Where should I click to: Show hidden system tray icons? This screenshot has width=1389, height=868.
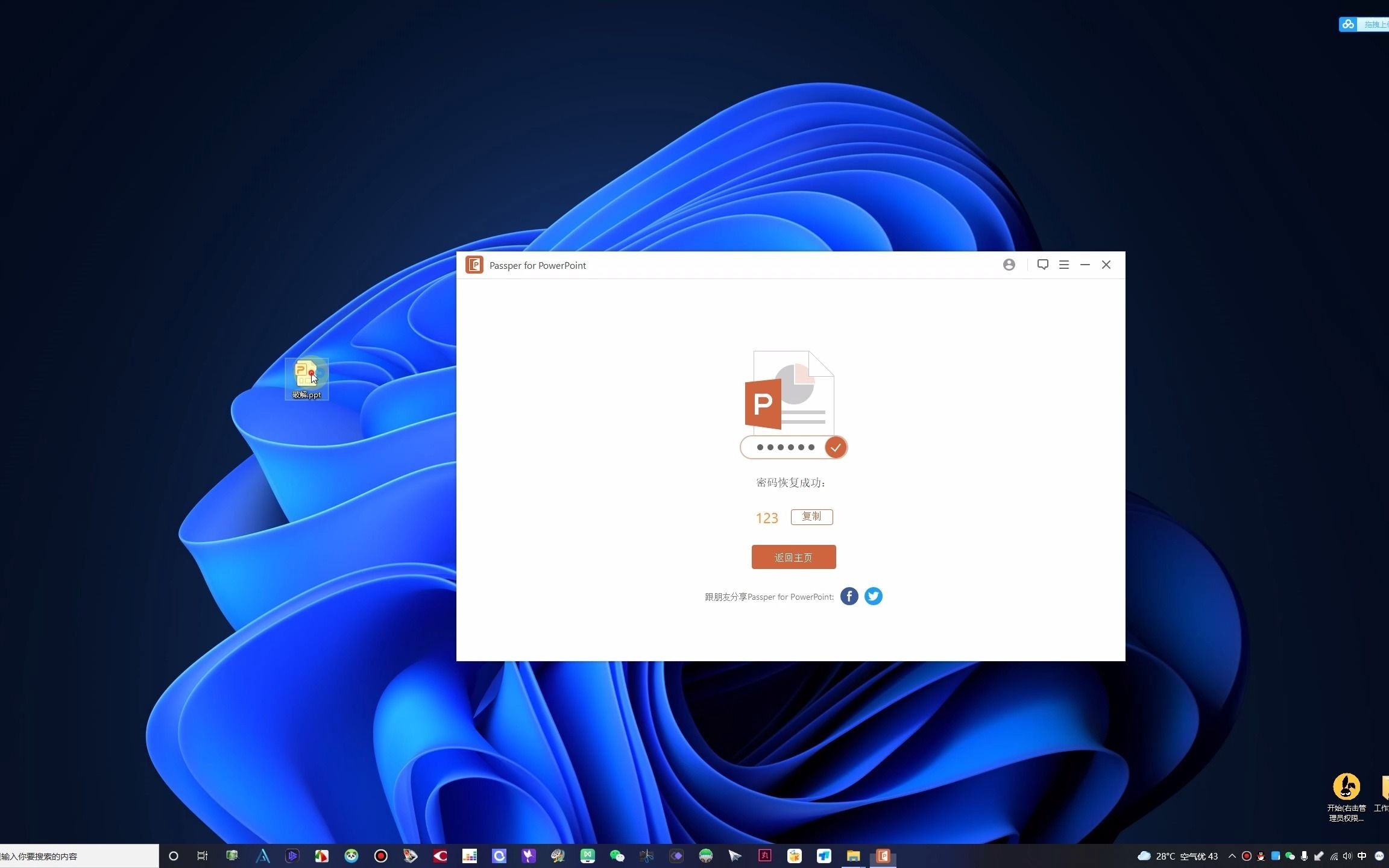(x=1232, y=856)
